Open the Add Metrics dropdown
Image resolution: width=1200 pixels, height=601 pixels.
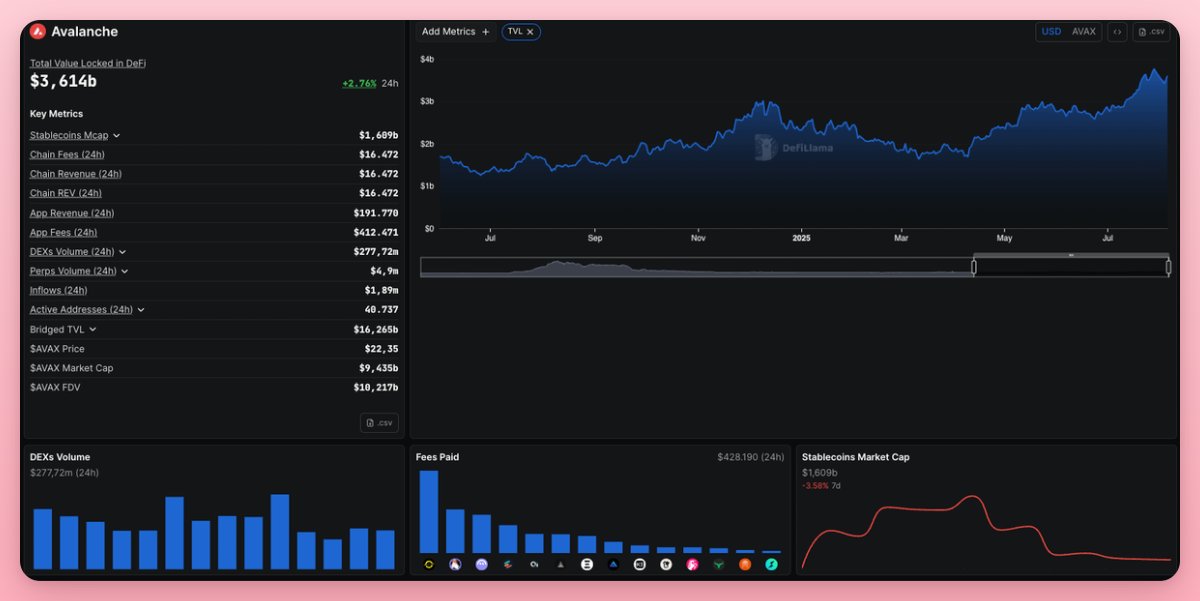pos(455,32)
